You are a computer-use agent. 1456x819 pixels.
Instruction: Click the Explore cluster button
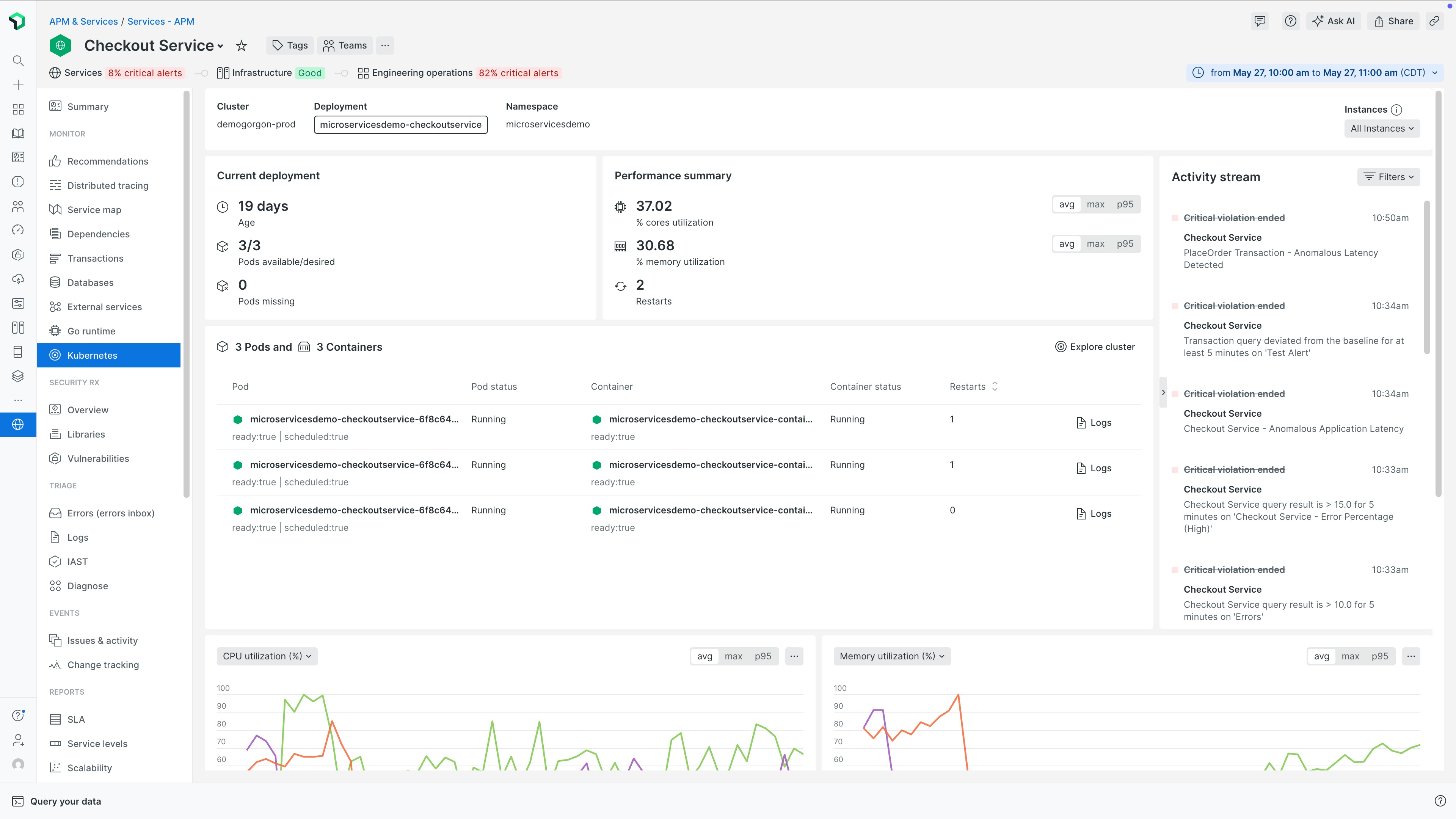pyautogui.click(x=1095, y=347)
